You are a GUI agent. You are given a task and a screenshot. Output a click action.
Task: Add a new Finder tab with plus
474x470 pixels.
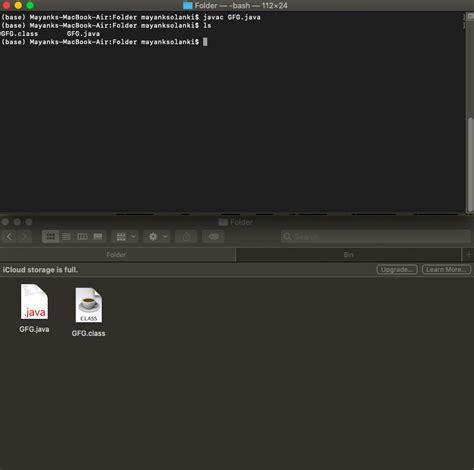(468, 255)
